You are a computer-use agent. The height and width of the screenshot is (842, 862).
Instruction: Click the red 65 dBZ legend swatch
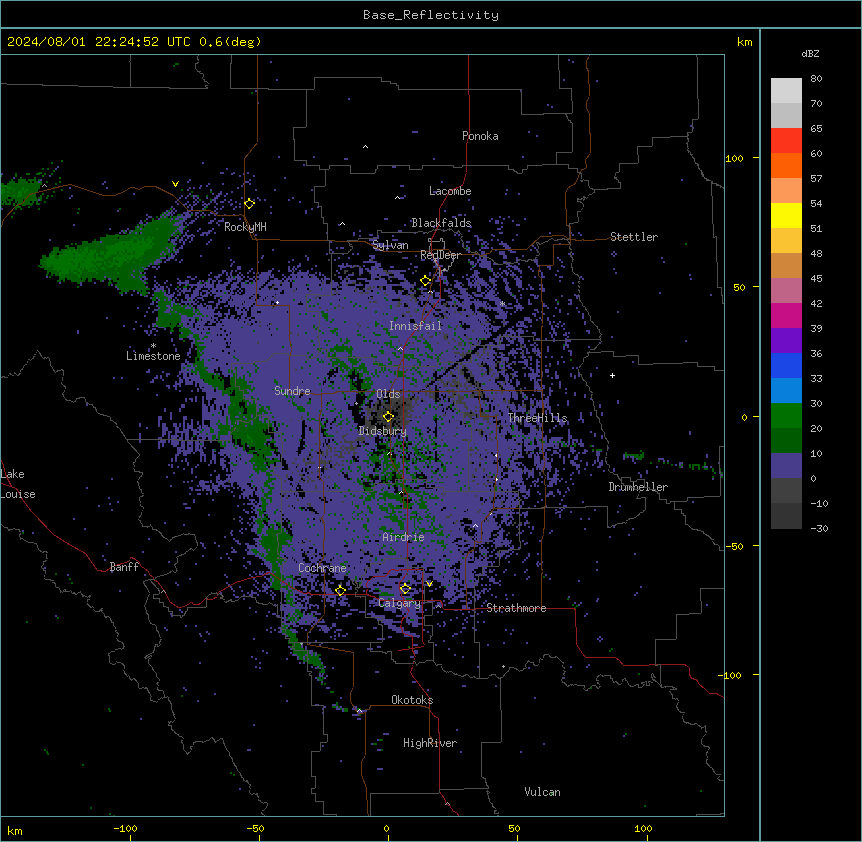pos(786,140)
